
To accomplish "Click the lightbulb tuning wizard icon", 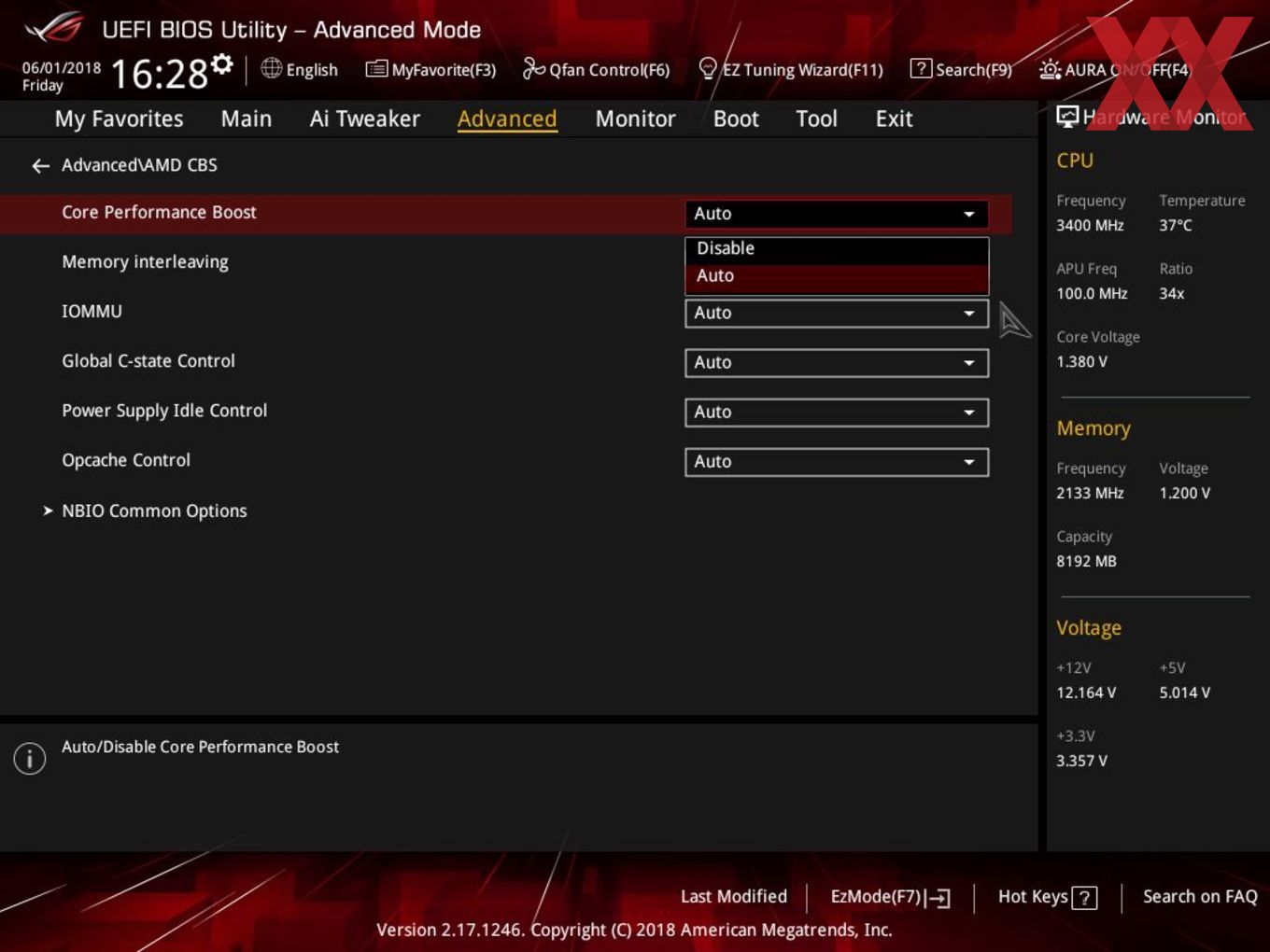I will point(708,69).
